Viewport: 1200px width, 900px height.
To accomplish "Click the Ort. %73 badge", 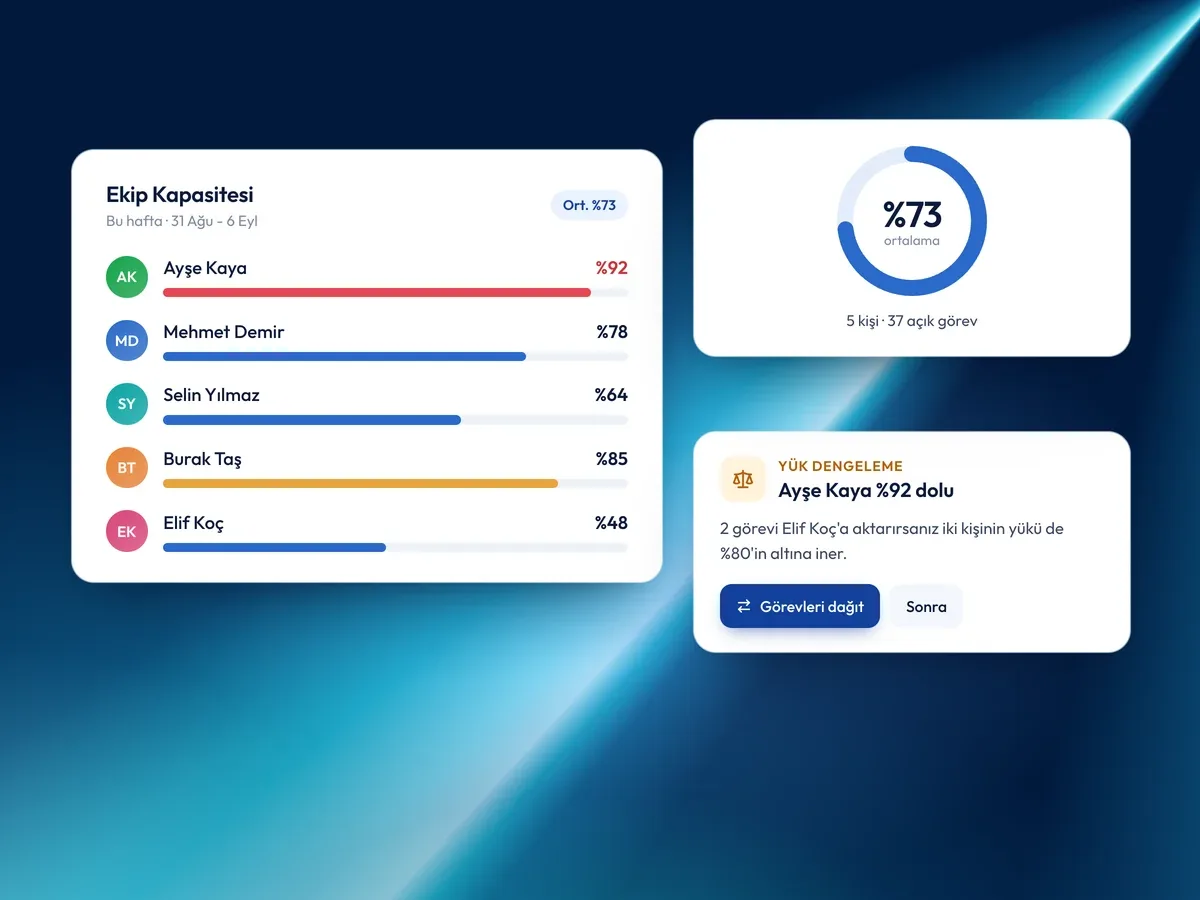I will coord(589,205).
